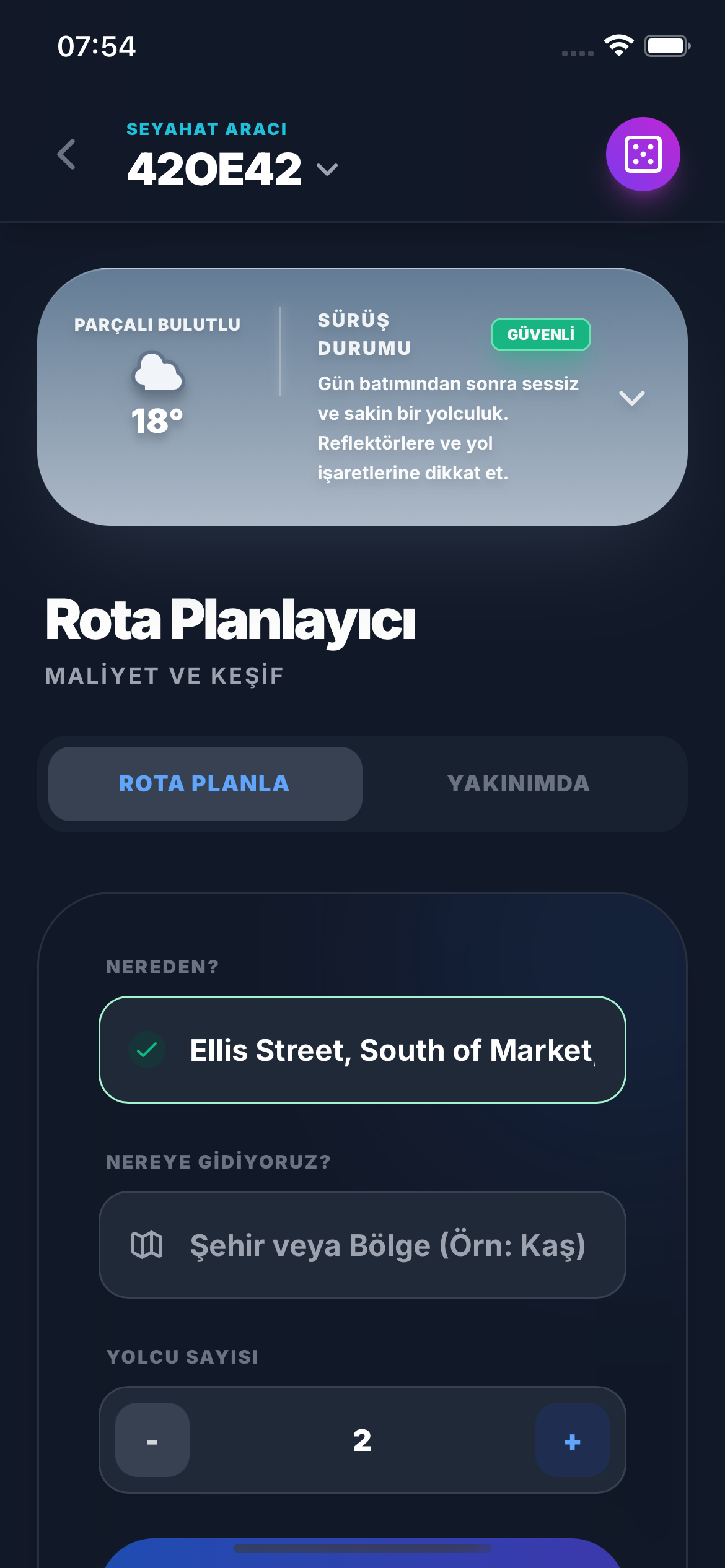Viewport: 725px width, 1568px height.
Task: Tap the map icon in destination field
Action: coord(147,1245)
